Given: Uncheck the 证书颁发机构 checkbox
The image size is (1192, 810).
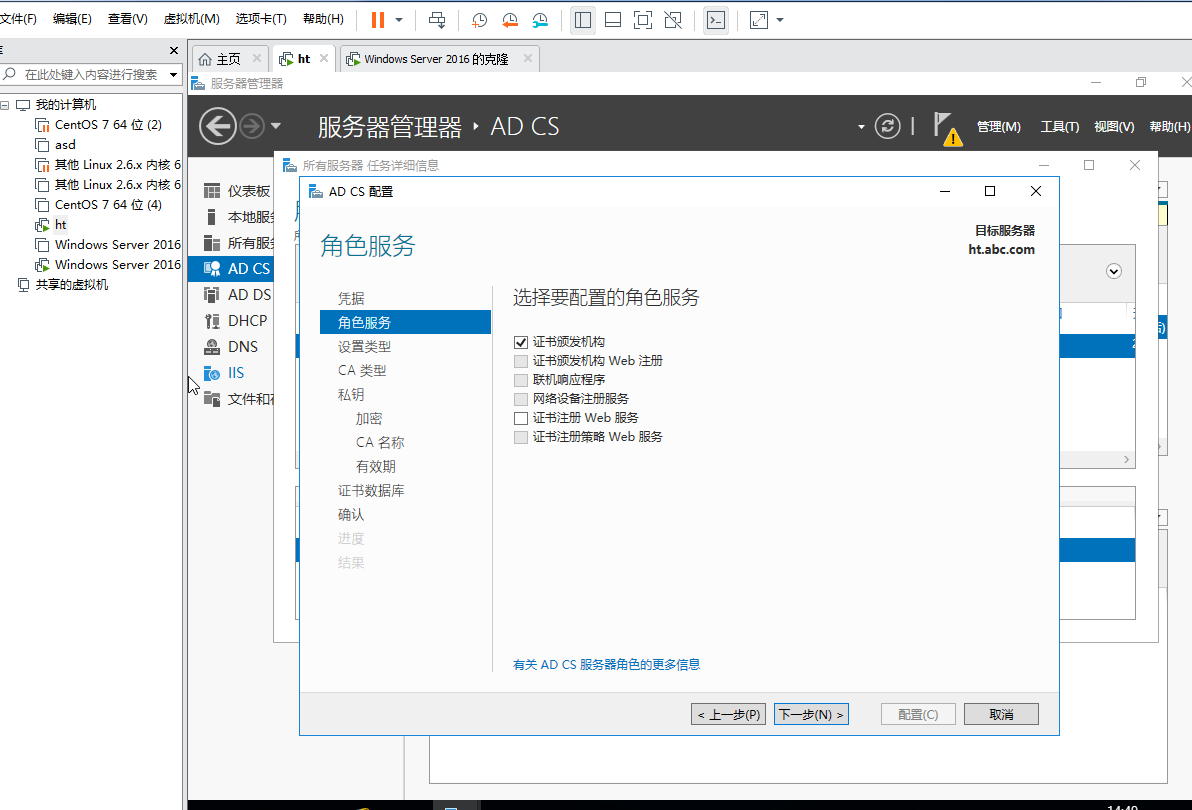Looking at the screenshot, I should click(x=521, y=342).
